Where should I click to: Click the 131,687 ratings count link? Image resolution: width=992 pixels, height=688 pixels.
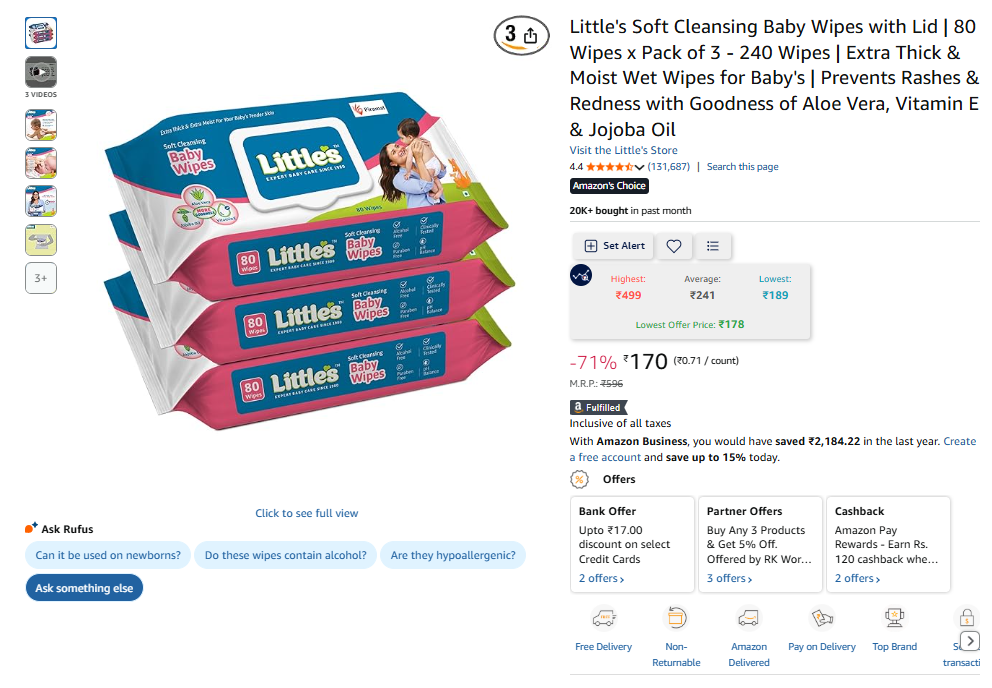668,166
